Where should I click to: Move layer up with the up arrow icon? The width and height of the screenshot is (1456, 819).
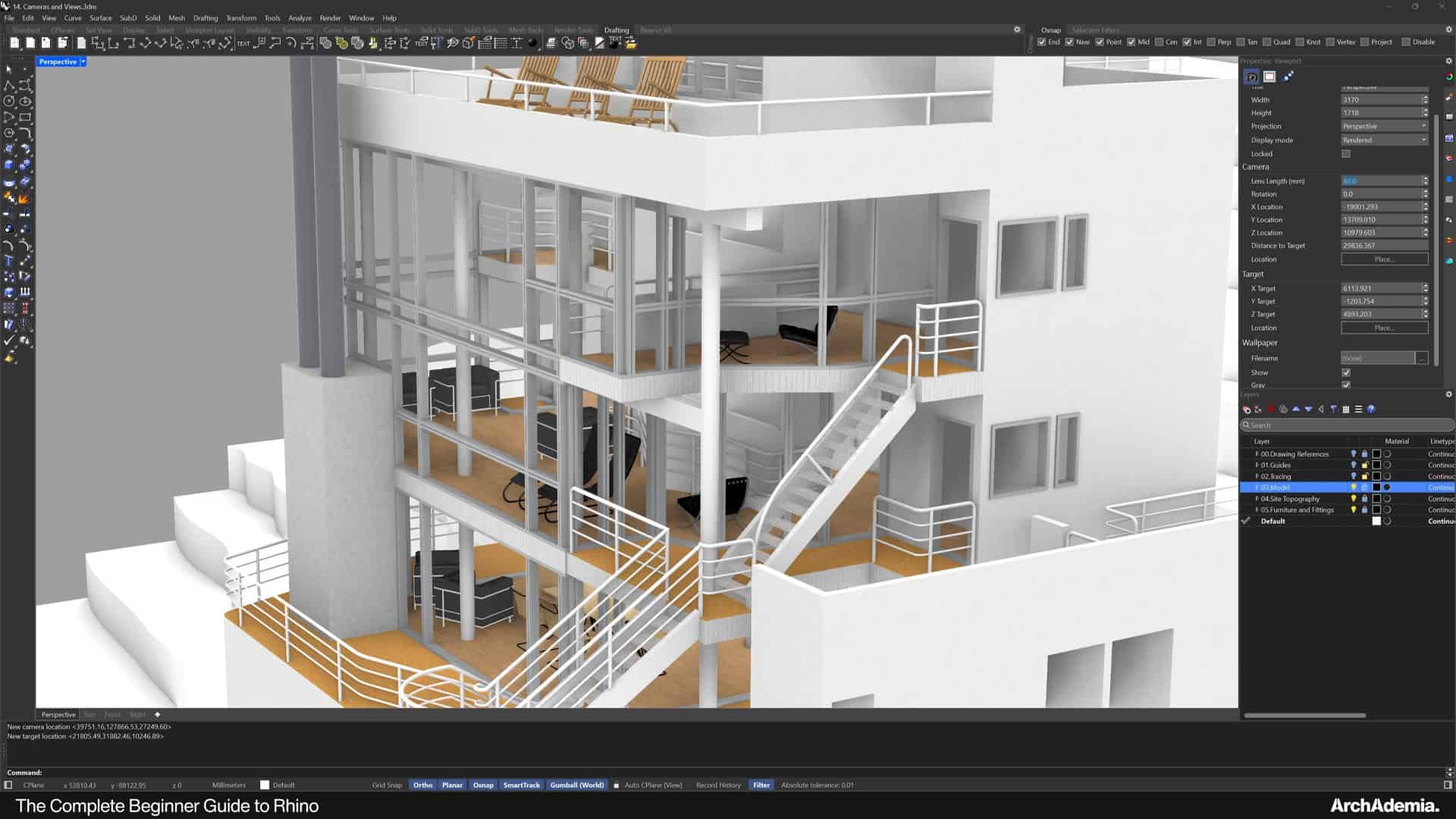[1296, 409]
